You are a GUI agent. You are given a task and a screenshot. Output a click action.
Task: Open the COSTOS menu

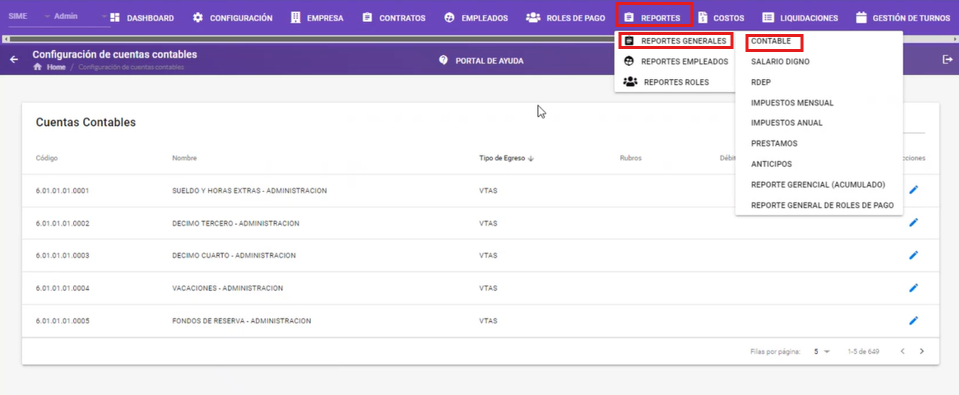[721, 18]
